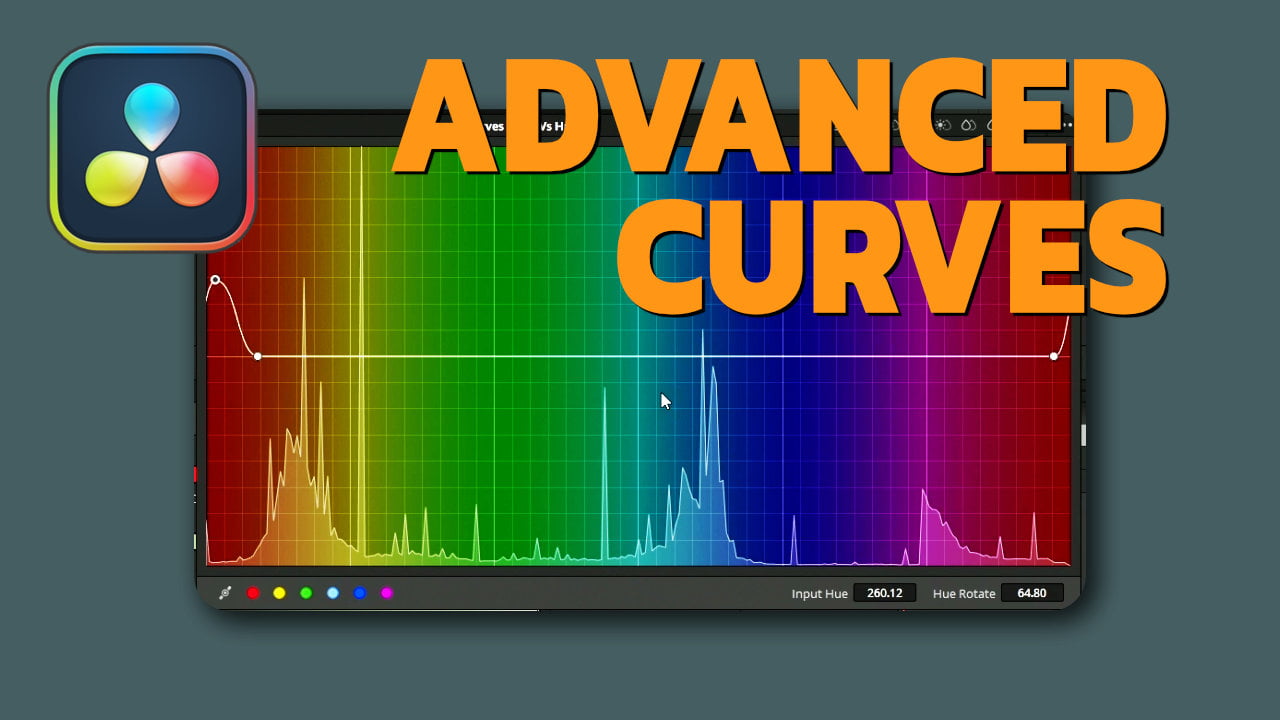The image size is (1280, 720).
Task: Select the raised curve control point in red
Action: [215, 280]
